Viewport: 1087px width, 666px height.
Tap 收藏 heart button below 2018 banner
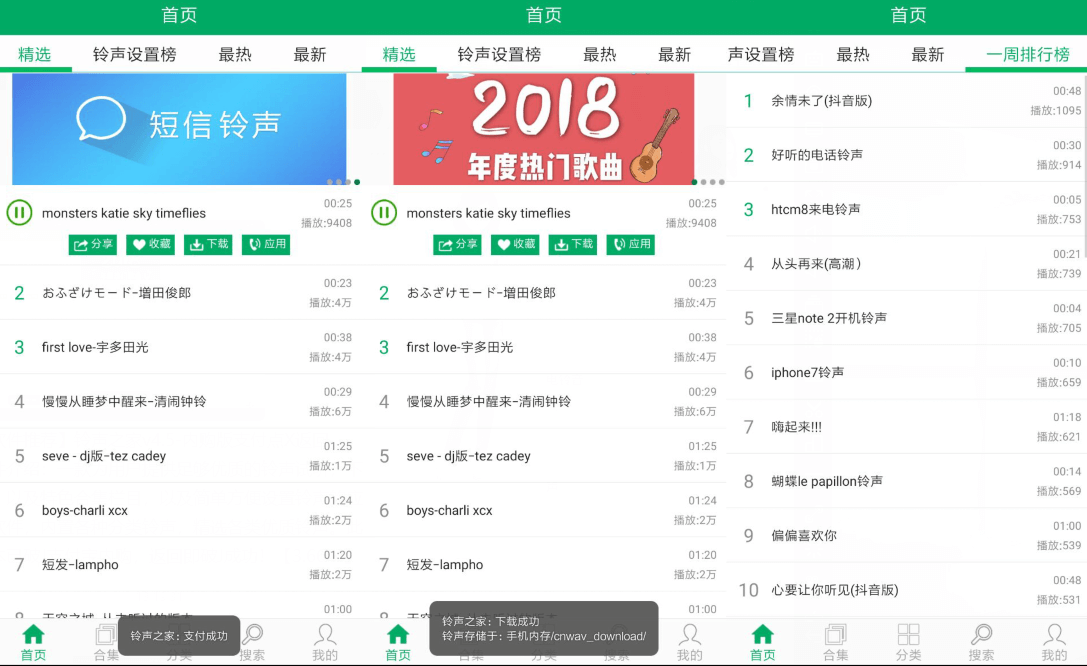[516, 244]
